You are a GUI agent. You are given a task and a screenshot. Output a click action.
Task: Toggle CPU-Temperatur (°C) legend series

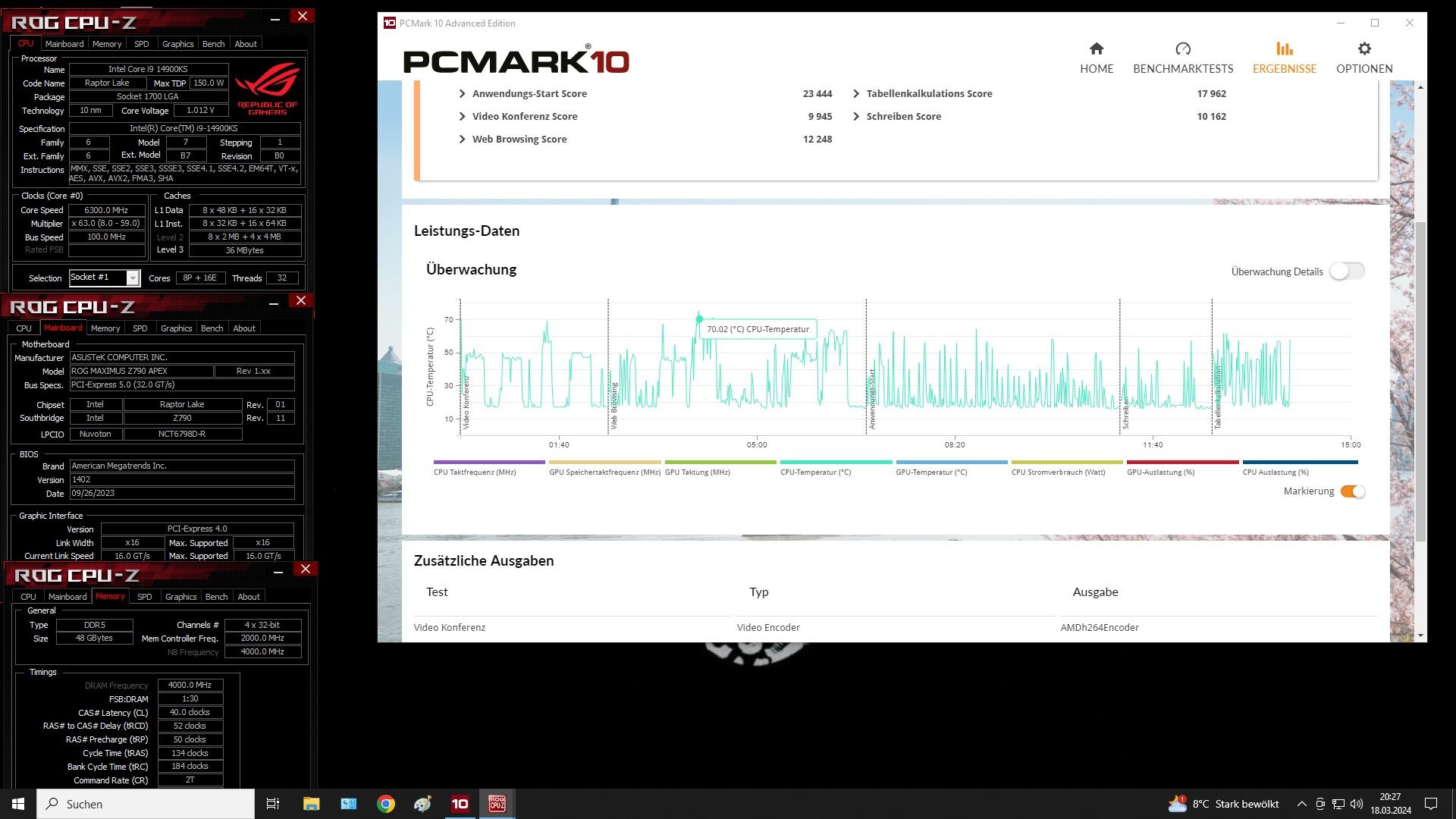click(836, 468)
